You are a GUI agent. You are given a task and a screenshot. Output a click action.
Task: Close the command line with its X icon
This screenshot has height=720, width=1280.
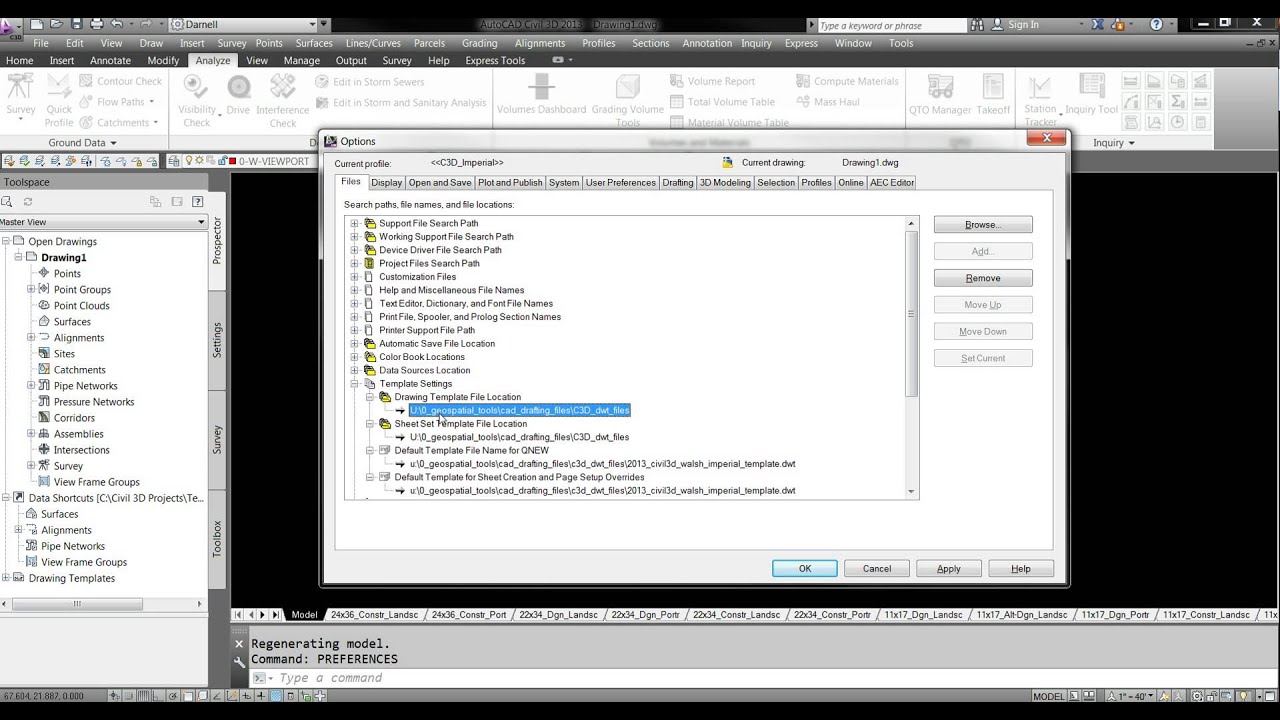coord(239,644)
